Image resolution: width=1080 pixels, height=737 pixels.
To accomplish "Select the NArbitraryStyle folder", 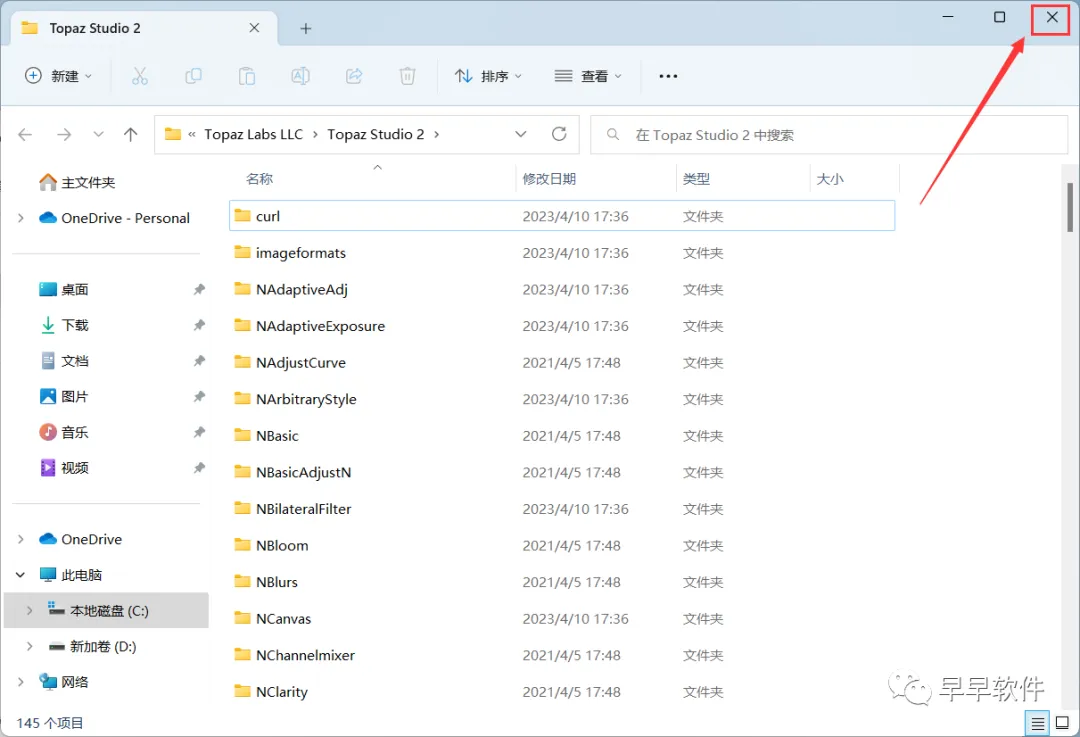I will tap(562, 399).
